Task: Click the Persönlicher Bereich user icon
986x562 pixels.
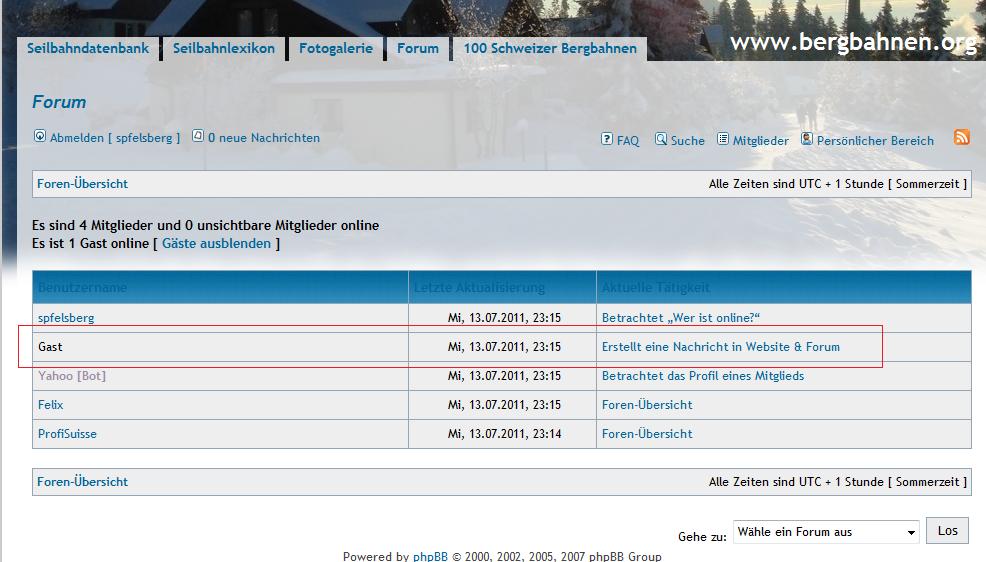Action: (x=807, y=139)
